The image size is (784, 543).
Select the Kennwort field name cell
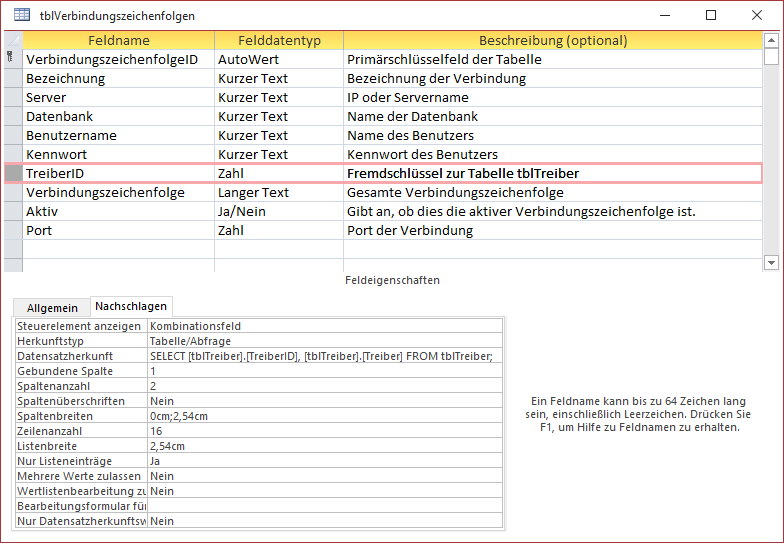point(118,154)
